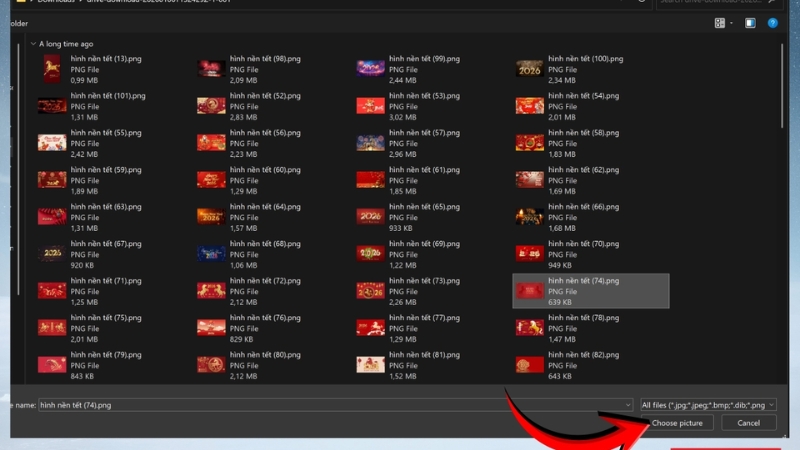Select the highlighted hình nền tết (74).png item
800x450 pixels.
point(590,290)
